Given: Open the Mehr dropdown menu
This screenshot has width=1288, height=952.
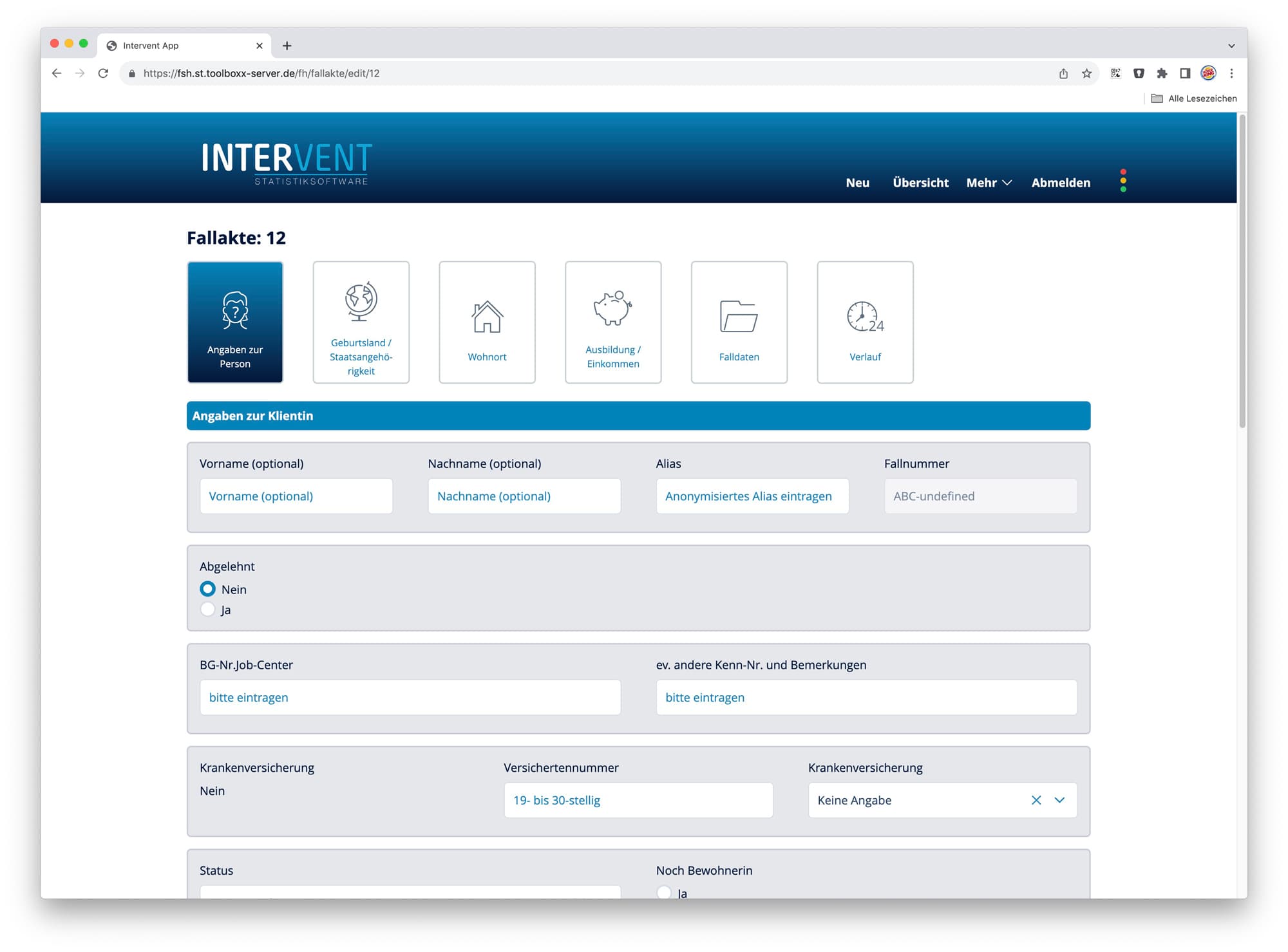Looking at the screenshot, I should (x=989, y=183).
